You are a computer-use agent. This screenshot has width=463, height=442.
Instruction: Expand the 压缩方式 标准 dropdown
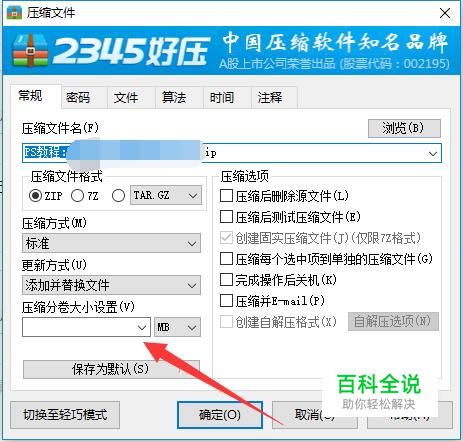coord(111,243)
